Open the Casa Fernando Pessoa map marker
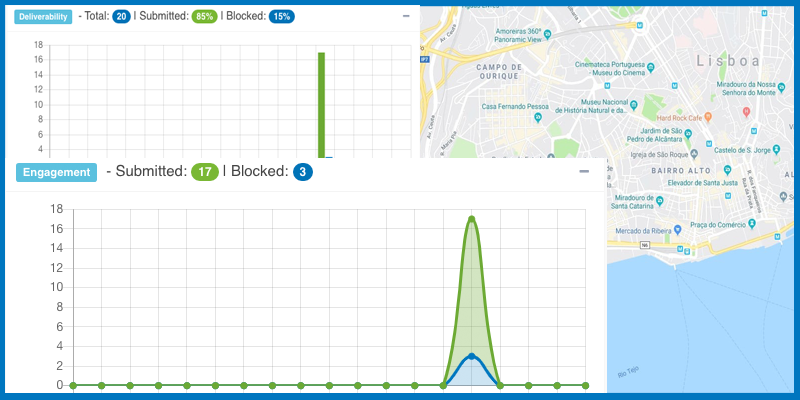800x400 pixels. point(538,118)
